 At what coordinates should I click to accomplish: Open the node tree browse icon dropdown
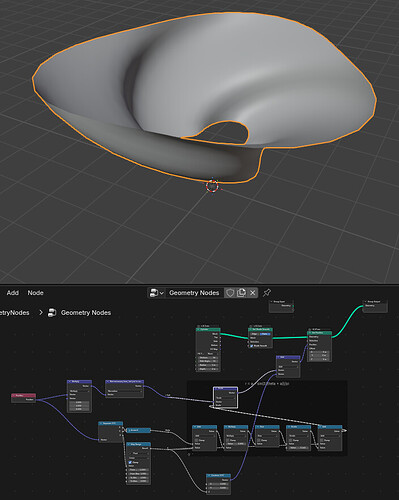[156, 293]
